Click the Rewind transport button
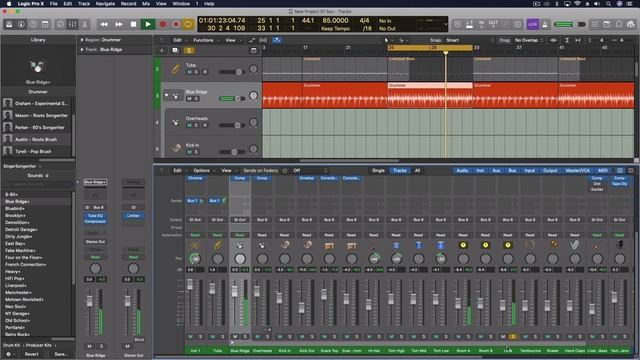640x360 pixels. (x=104, y=24)
